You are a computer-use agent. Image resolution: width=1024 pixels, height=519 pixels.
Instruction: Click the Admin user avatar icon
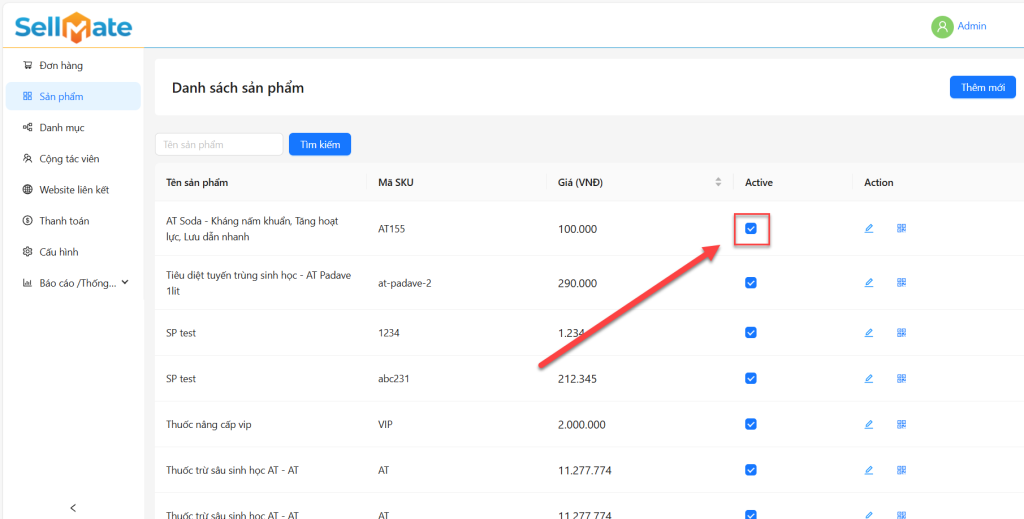tap(941, 27)
